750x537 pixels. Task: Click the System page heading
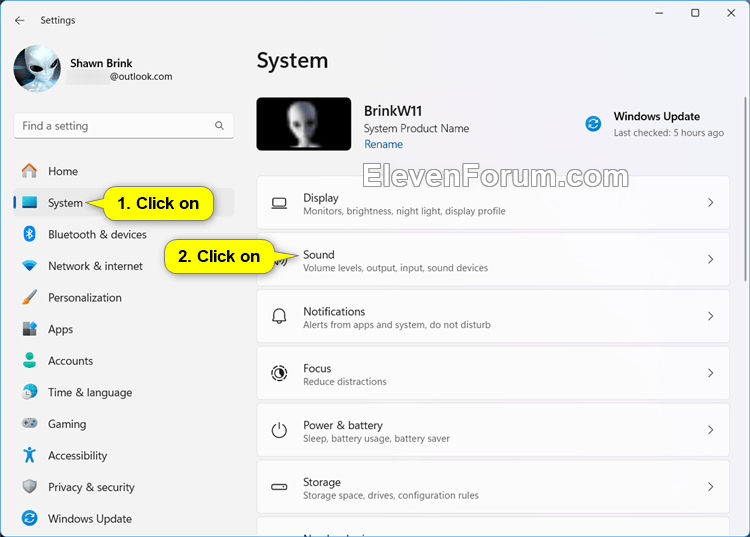tap(292, 61)
